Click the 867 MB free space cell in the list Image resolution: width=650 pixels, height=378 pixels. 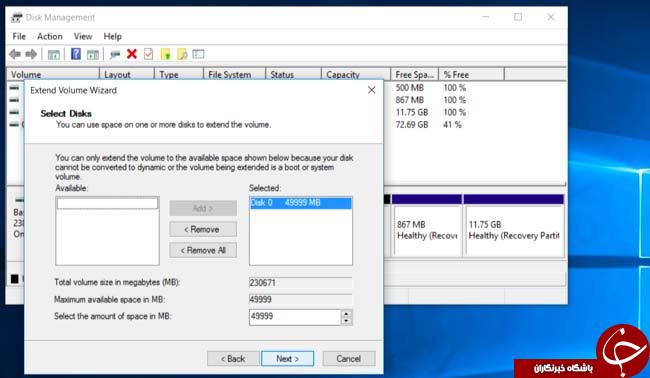point(410,100)
